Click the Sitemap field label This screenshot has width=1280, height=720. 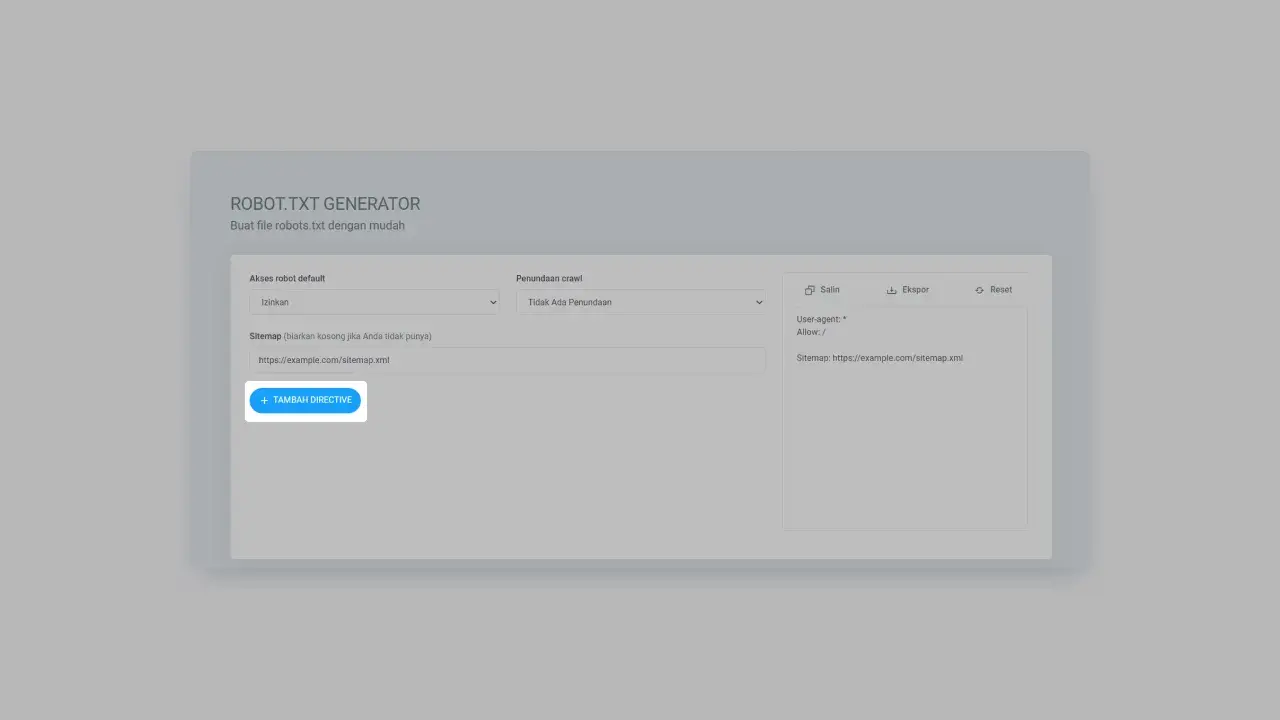[264, 336]
